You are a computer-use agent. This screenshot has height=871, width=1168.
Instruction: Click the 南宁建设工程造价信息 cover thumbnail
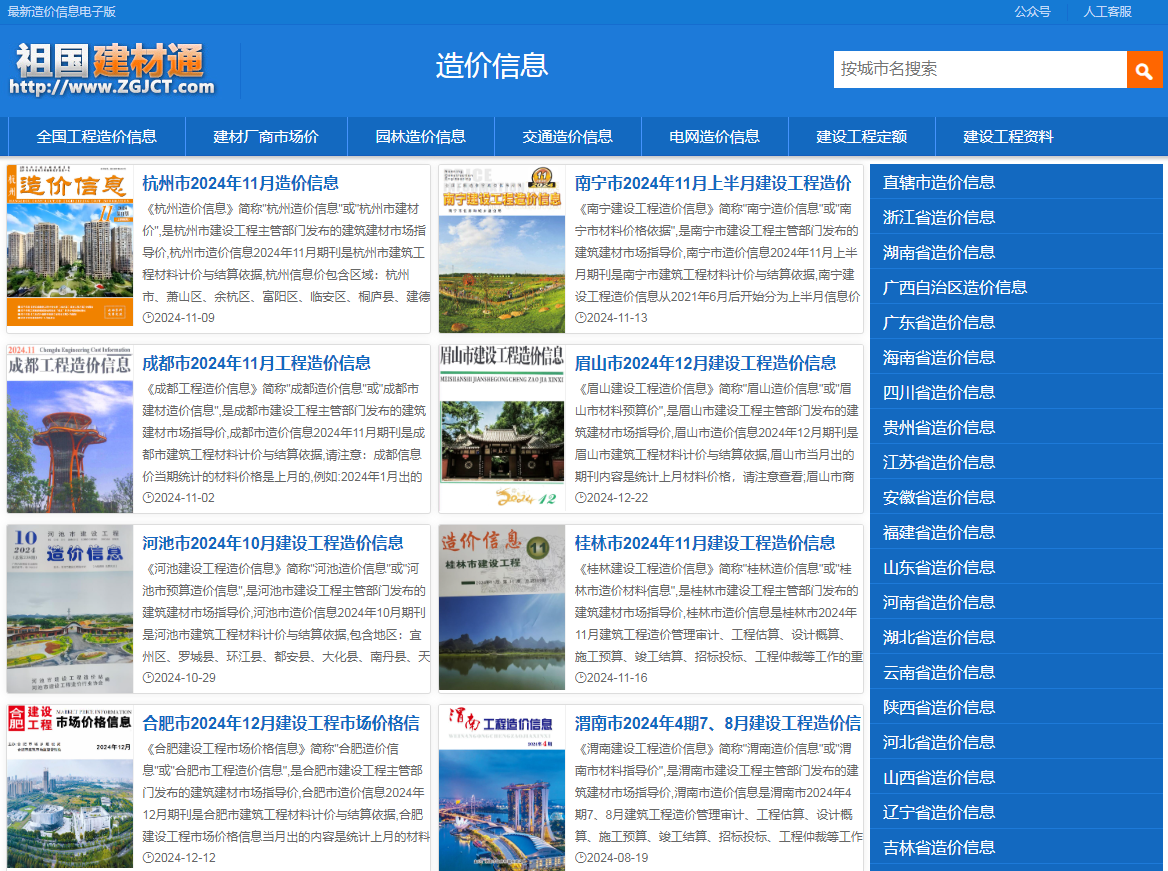click(502, 249)
